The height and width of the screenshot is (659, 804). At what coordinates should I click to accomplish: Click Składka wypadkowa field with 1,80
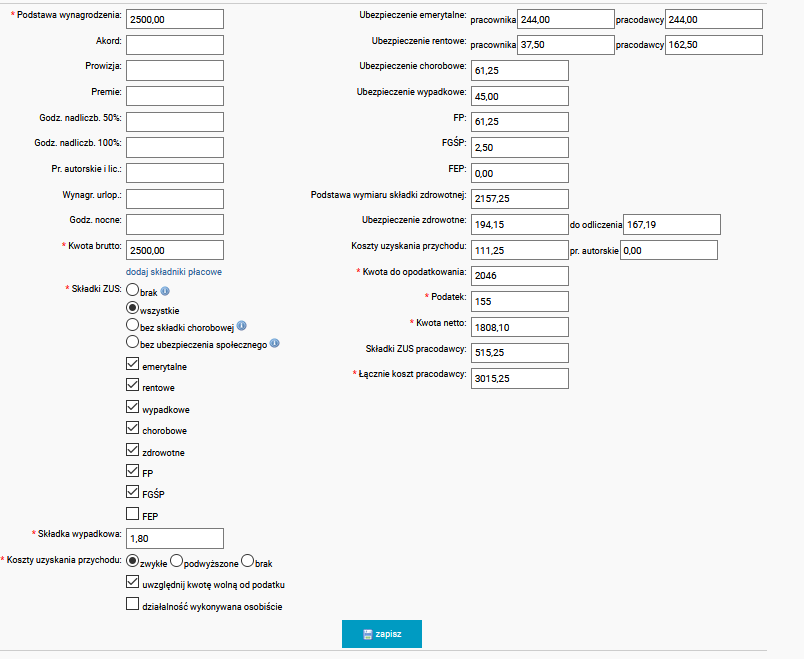[175, 538]
